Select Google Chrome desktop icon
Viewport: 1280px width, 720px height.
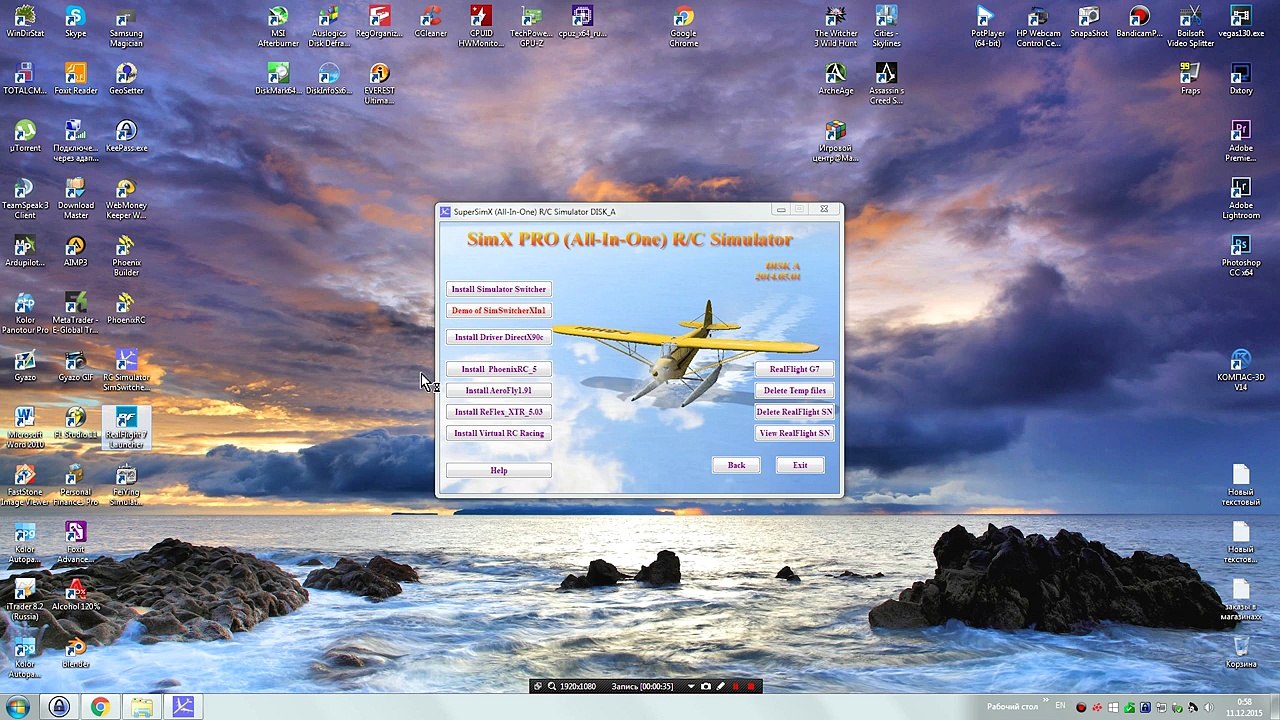[x=684, y=28]
